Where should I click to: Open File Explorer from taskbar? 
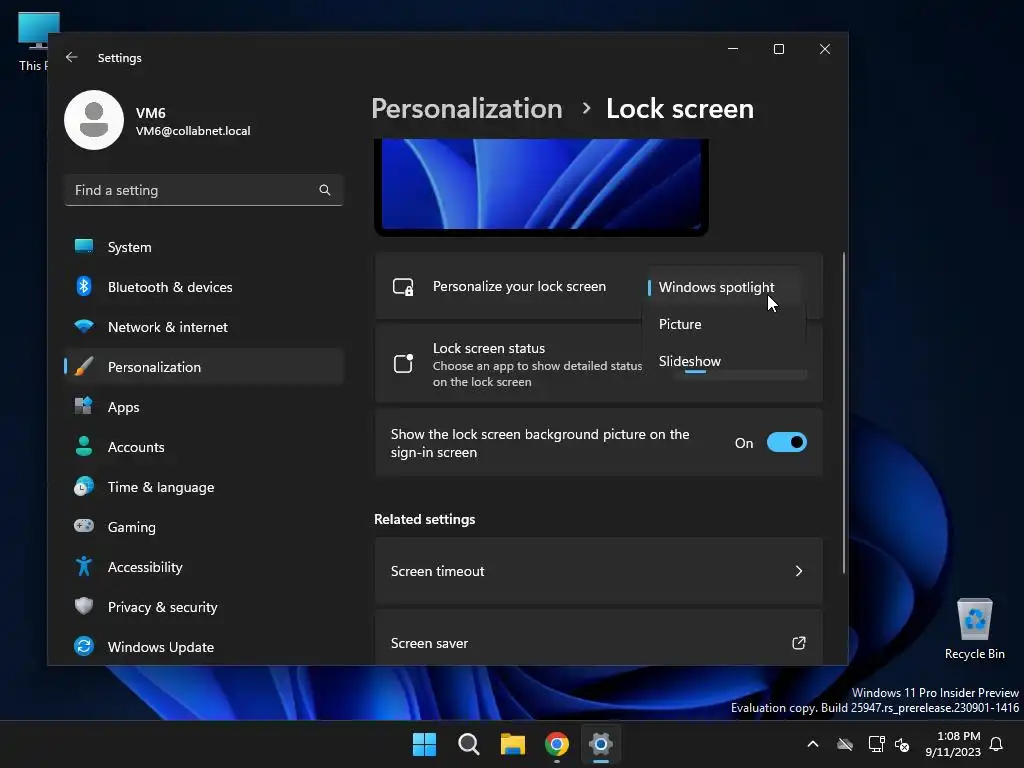(x=513, y=744)
